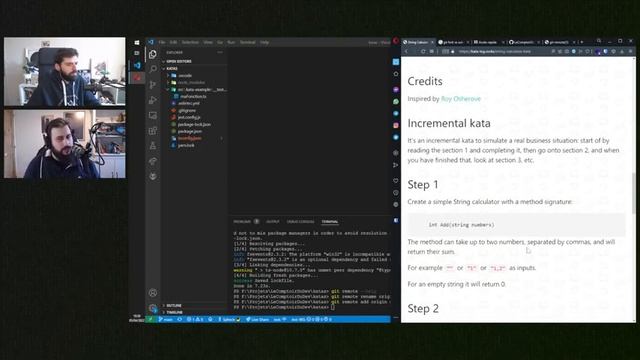Open jest.config.js in the explorer
Screen dimensions: 640x360
click(x=189, y=118)
